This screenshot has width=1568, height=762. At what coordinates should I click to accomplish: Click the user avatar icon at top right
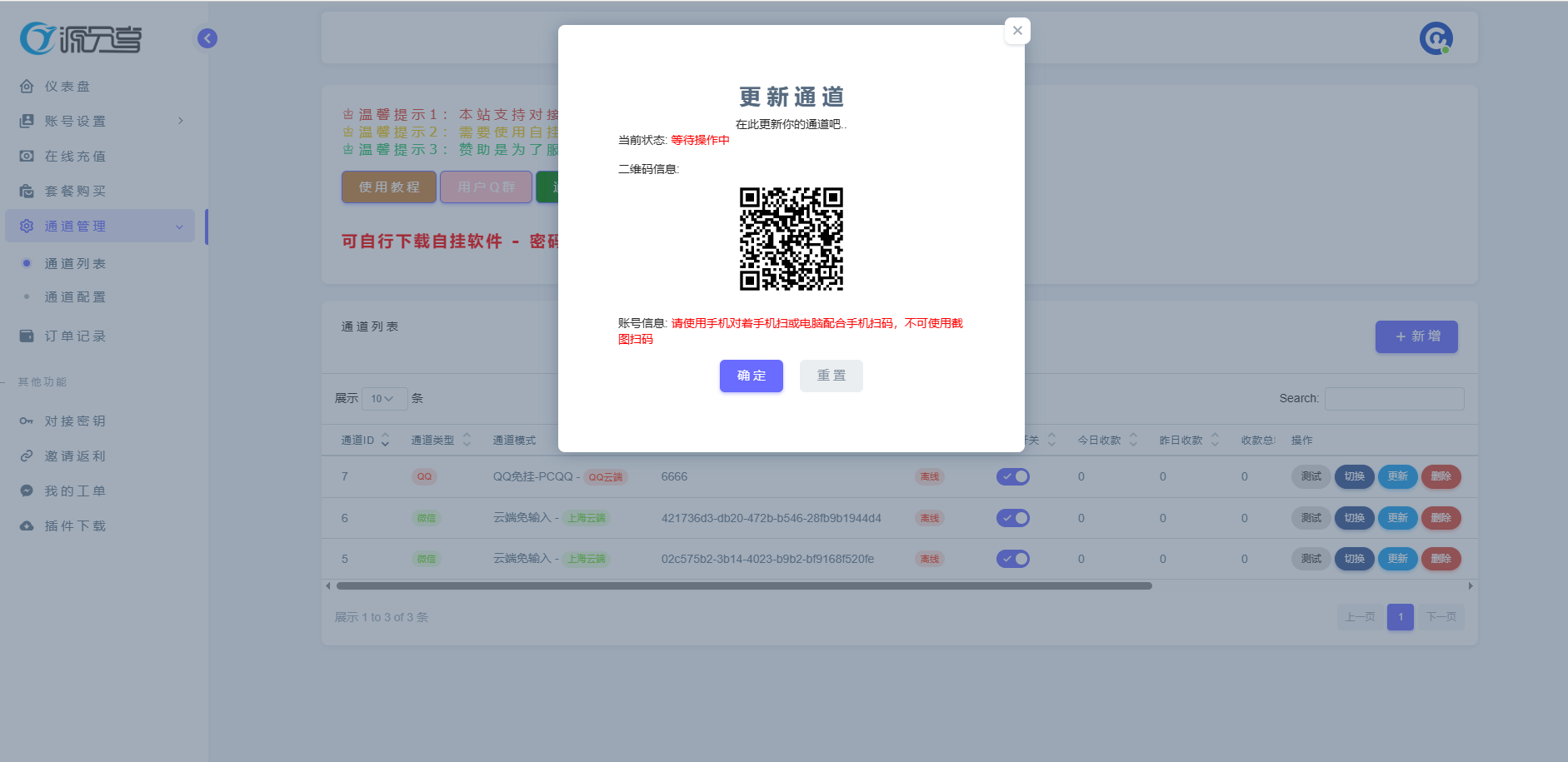[x=1436, y=38]
